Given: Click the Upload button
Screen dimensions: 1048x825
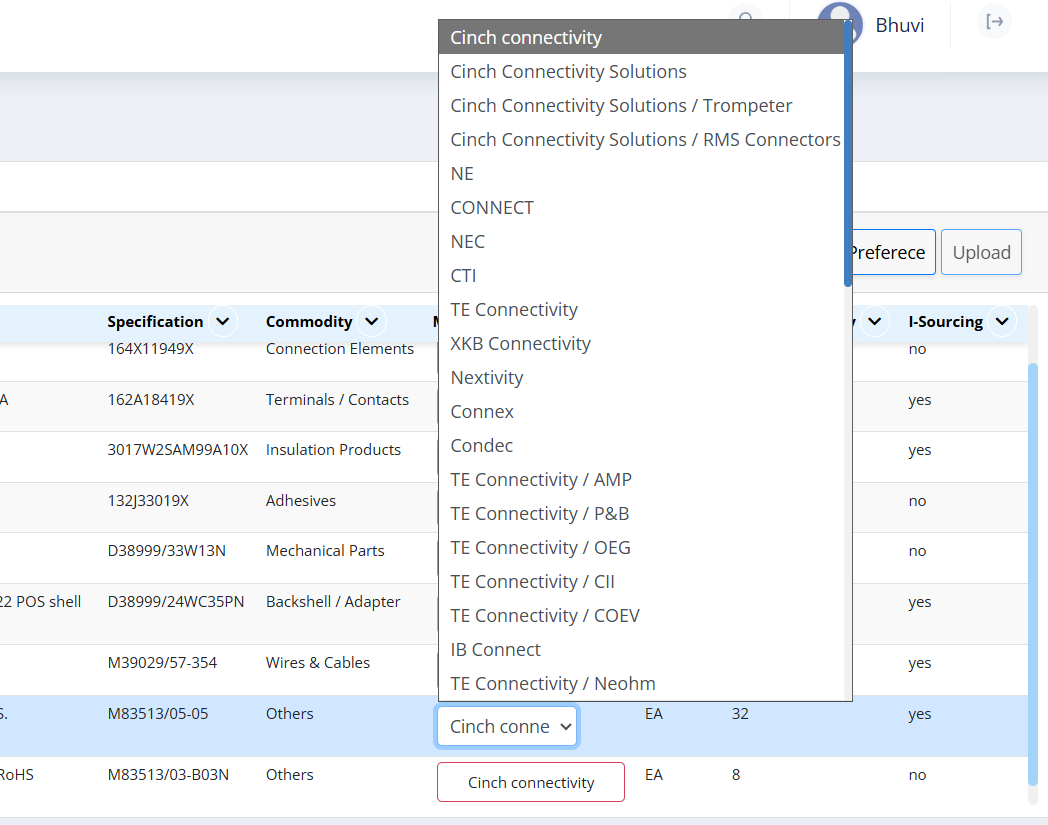Looking at the screenshot, I should click(x=981, y=252).
